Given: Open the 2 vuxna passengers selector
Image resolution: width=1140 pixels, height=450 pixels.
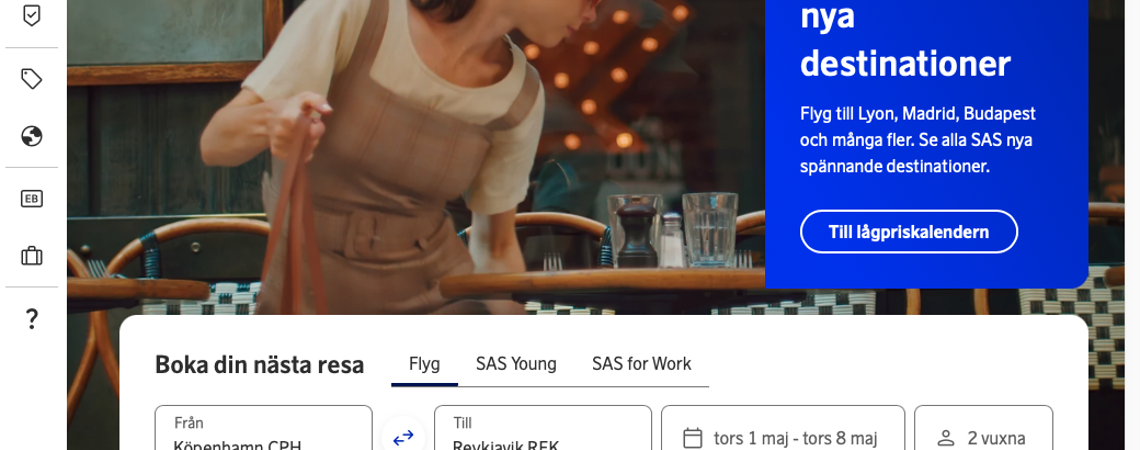Looking at the screenshot, I should click(984, 428).
